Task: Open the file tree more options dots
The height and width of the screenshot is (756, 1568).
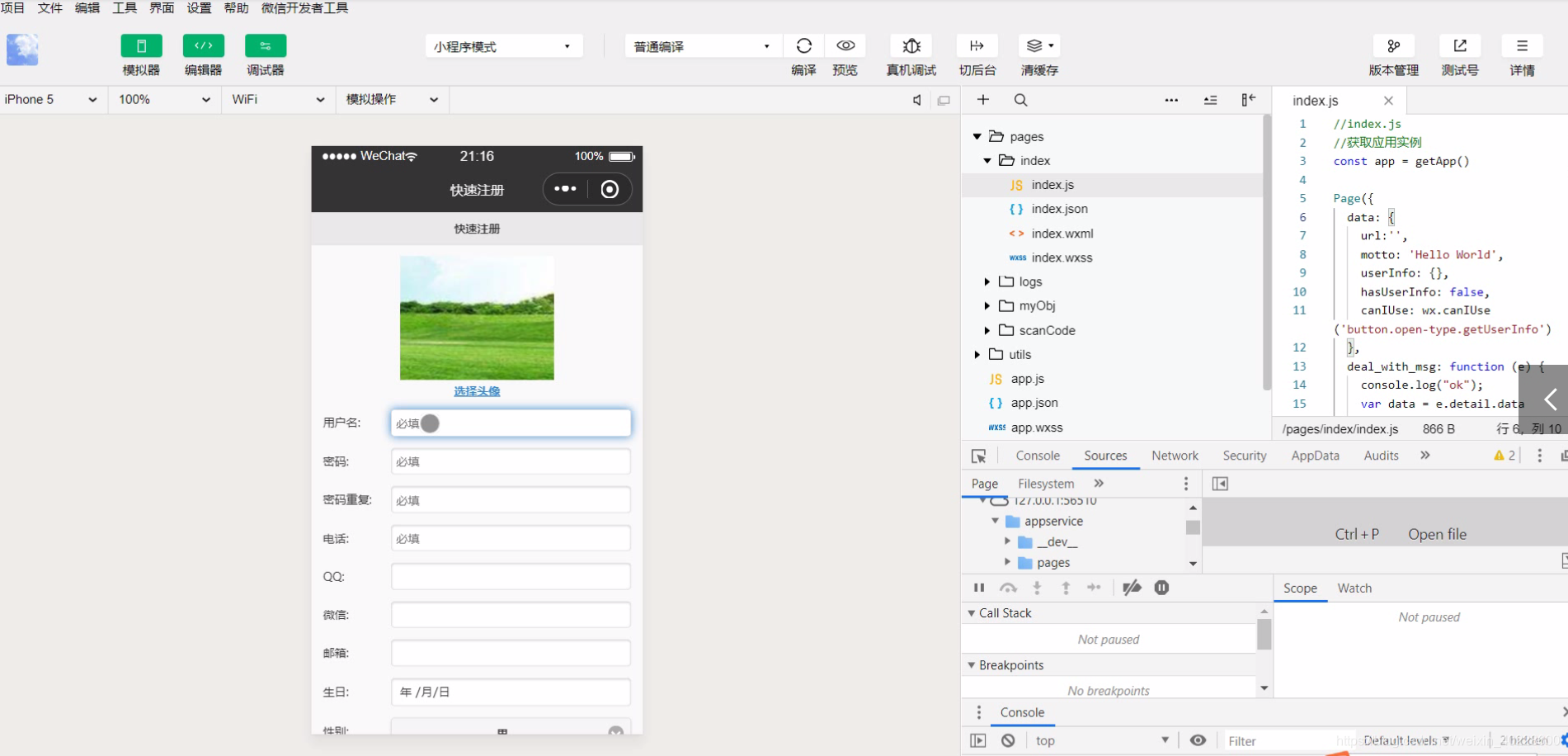Action: pyautogui.click(x=1171, y=100)
